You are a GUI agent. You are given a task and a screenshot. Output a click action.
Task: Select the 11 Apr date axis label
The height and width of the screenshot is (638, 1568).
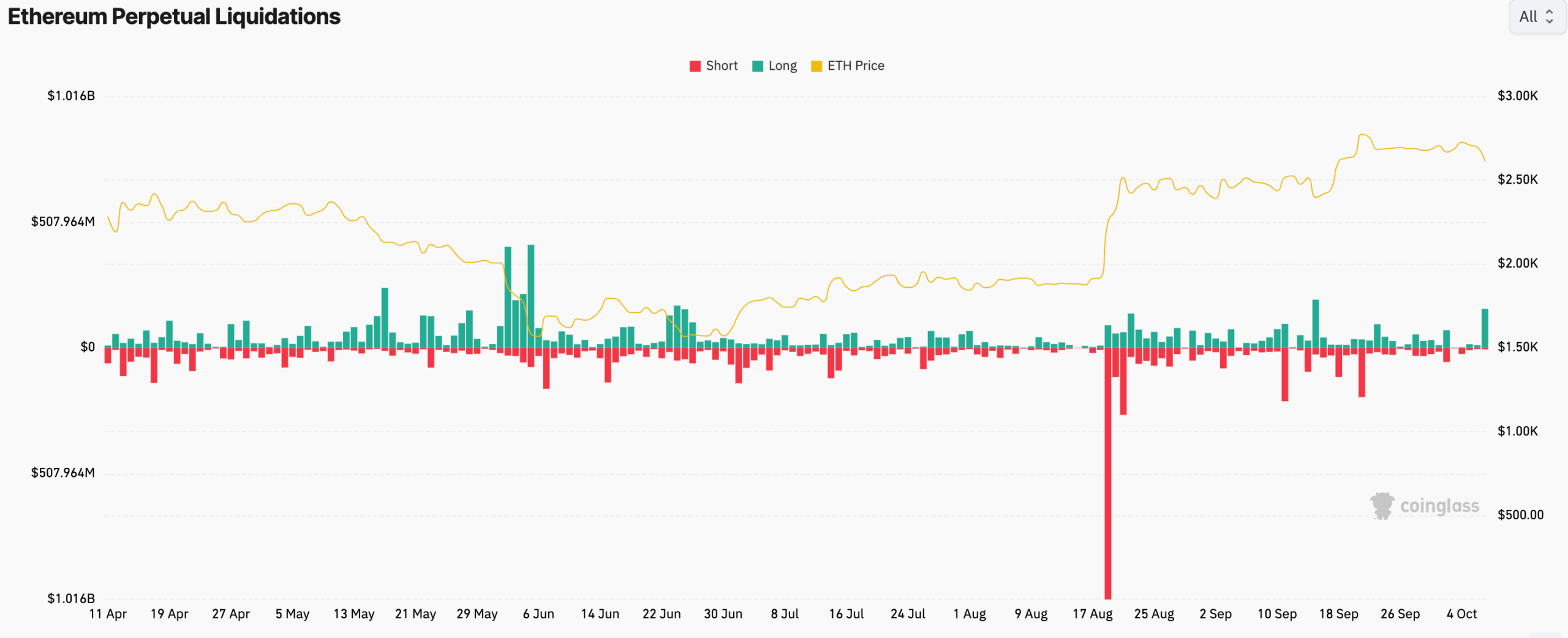pyautogui.click(x=108, y=614)
